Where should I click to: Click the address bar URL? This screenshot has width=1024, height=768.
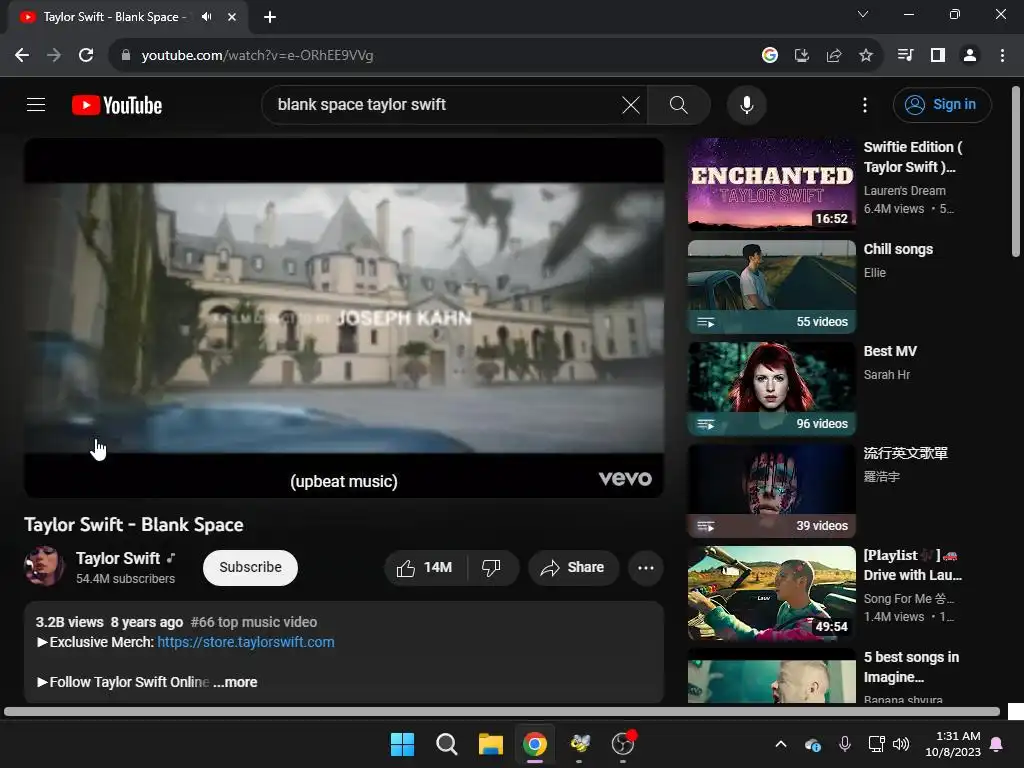point(257,56)
